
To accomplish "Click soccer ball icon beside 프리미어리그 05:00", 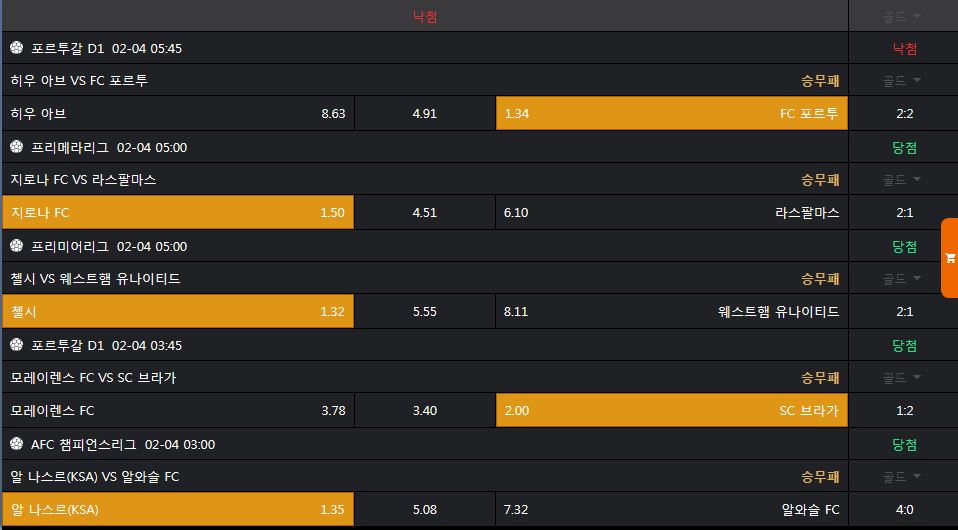I will 17,246.
